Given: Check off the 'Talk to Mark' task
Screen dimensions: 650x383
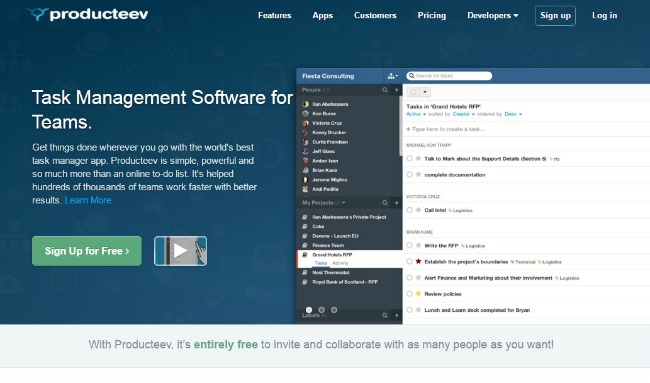Looking at the screenshot, I should tap(409, 158).
